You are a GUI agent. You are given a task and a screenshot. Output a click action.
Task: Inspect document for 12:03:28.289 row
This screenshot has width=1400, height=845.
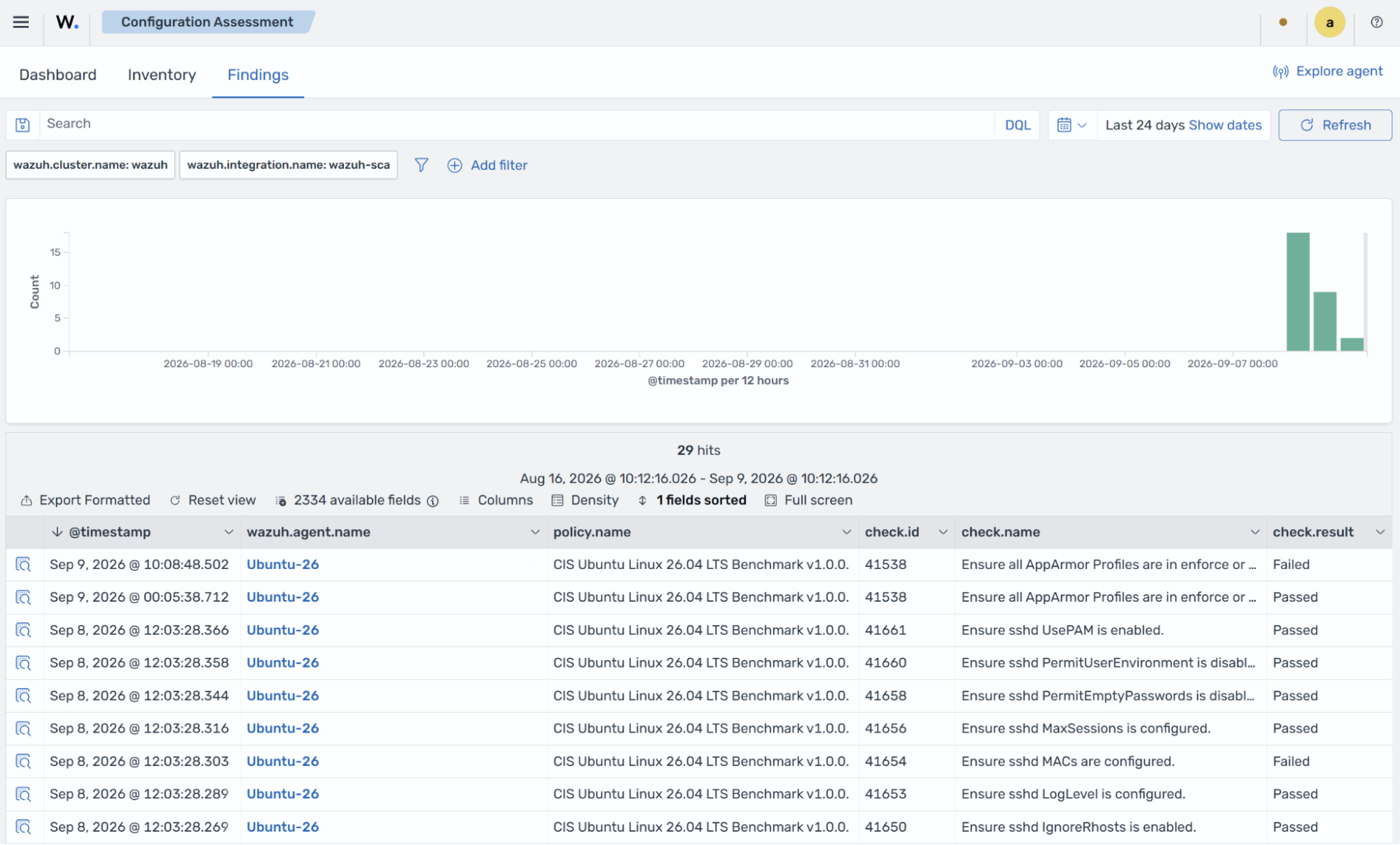[x=23, y=794]
